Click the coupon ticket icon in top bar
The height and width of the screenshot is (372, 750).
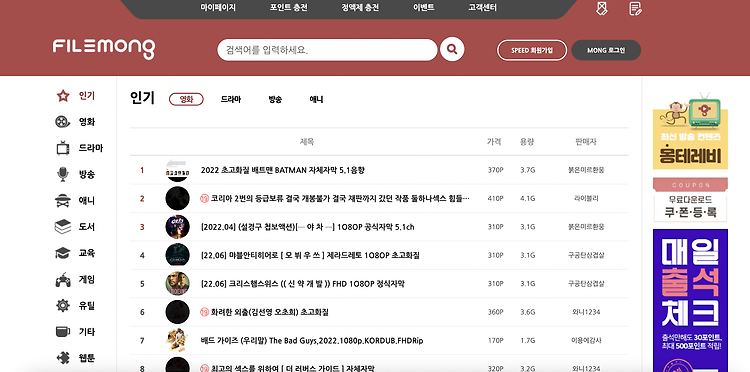602,8
